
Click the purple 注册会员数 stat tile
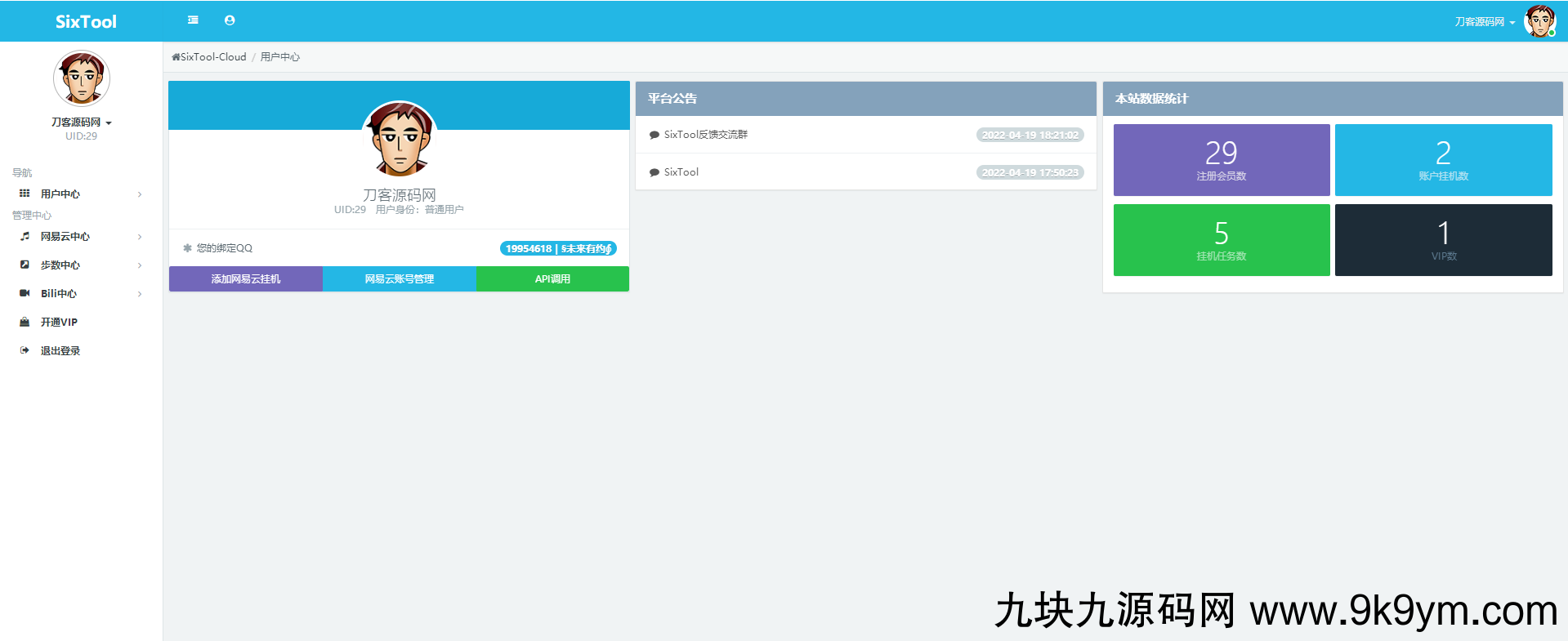(1221, 160)
